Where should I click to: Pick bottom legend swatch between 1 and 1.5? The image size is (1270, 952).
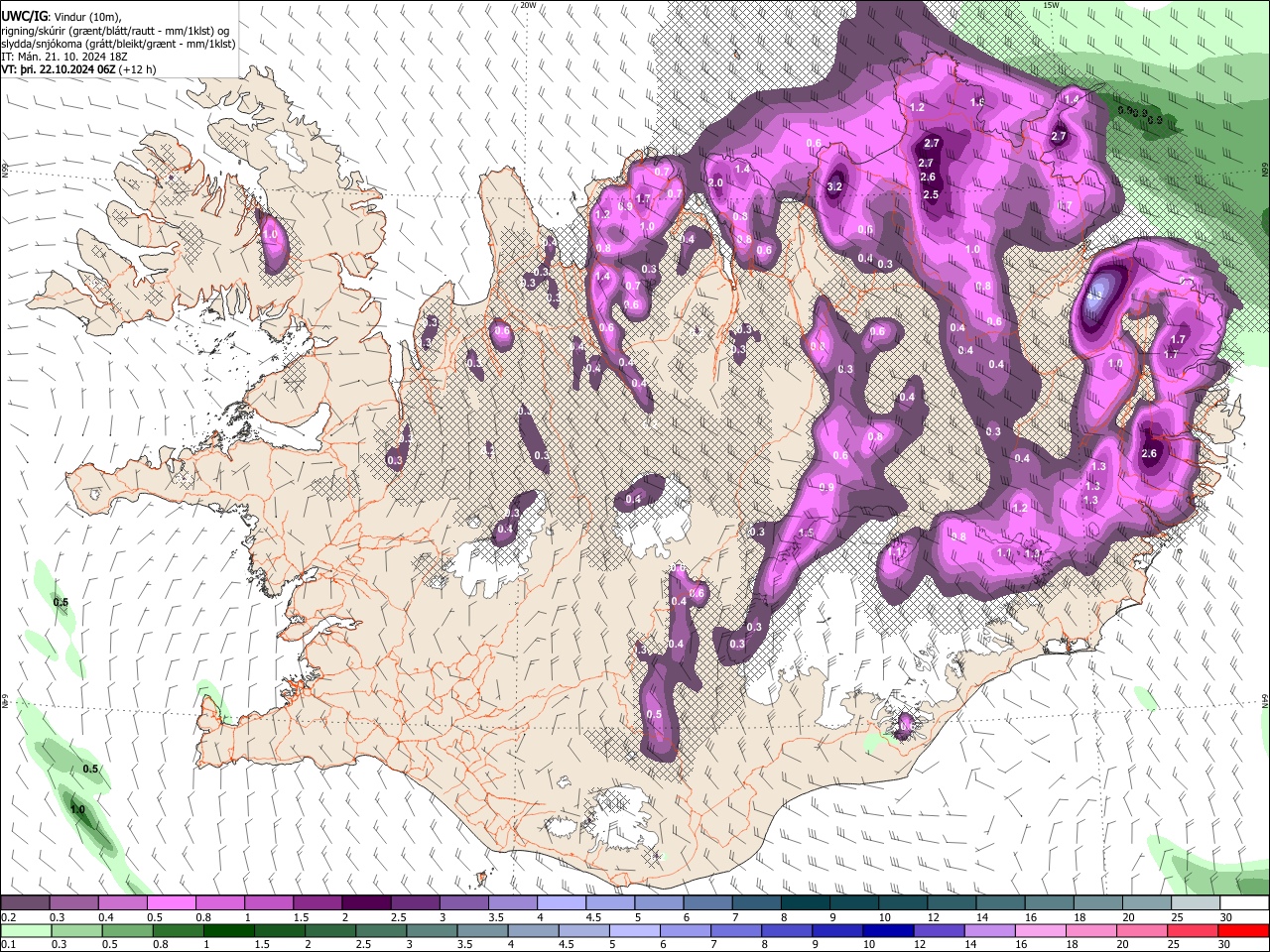[228, 931]
